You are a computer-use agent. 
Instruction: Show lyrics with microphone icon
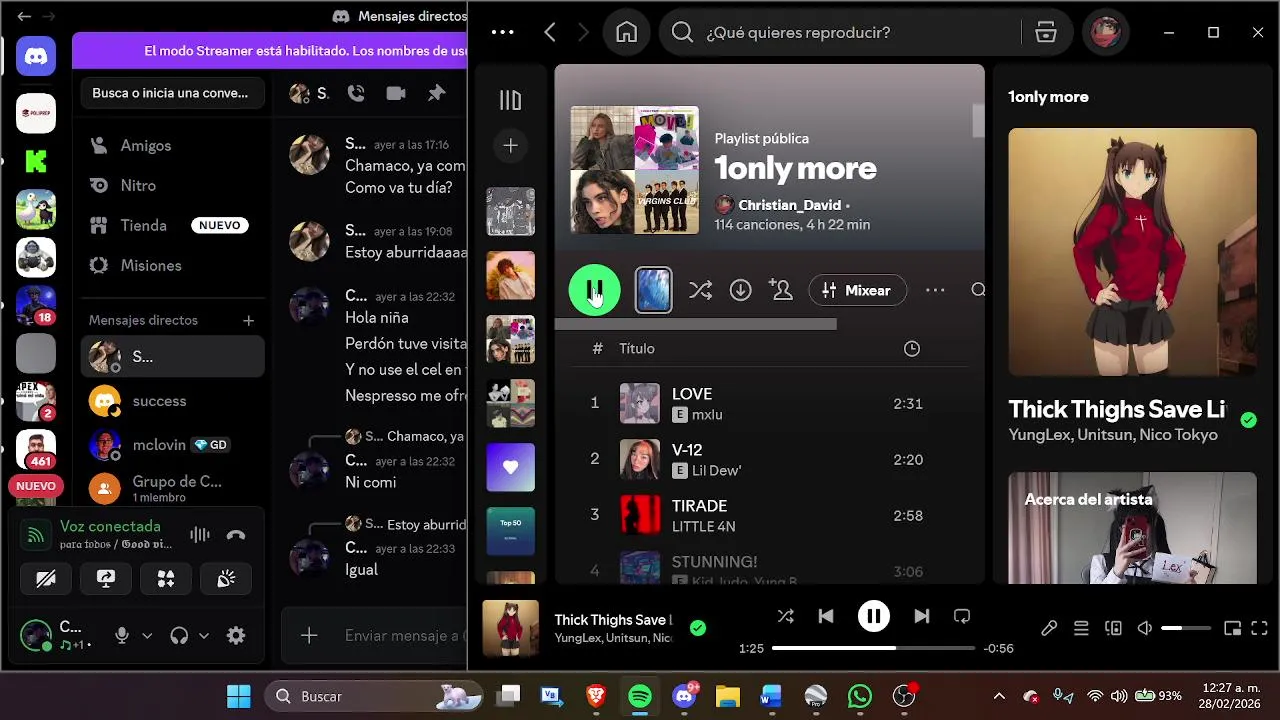[1049, 629]
